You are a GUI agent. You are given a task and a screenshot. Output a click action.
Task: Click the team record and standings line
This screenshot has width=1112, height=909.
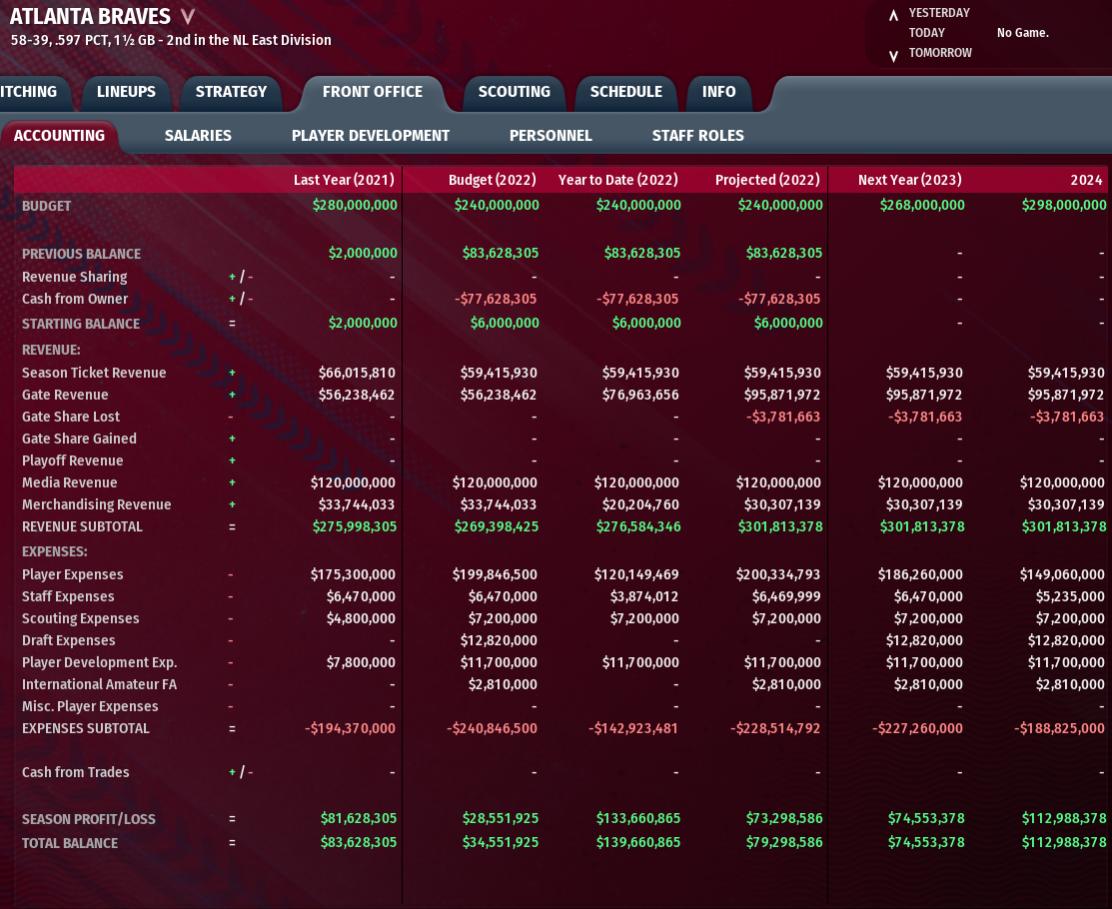171,40
